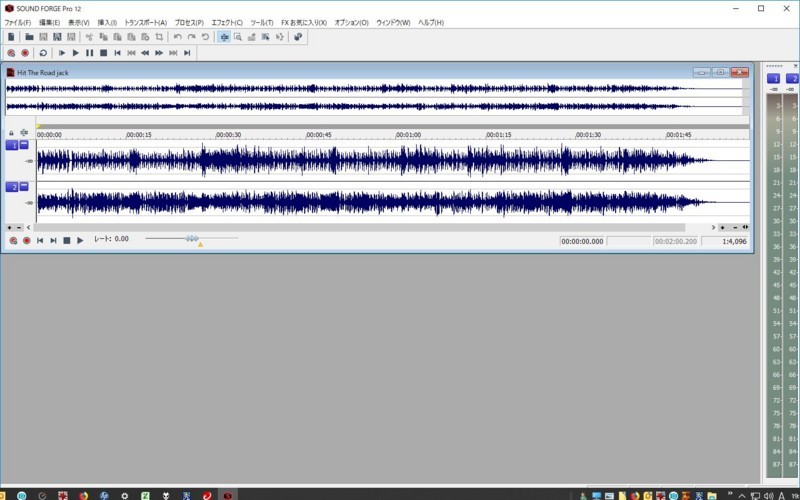
Task: Select channel 2 button in data window
Action: tap(12, 187)
